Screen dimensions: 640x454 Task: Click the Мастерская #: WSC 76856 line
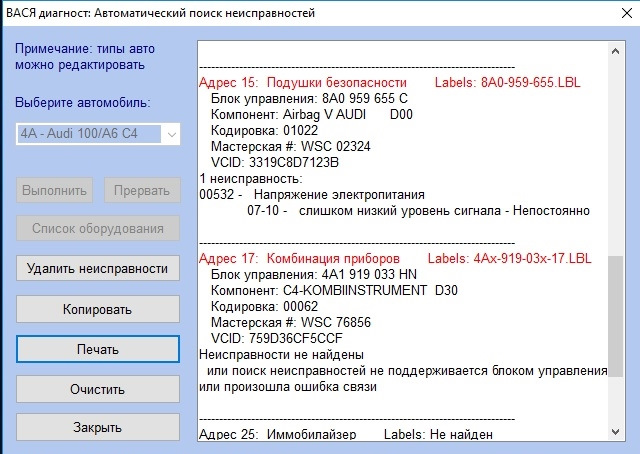tap(291, 322)
